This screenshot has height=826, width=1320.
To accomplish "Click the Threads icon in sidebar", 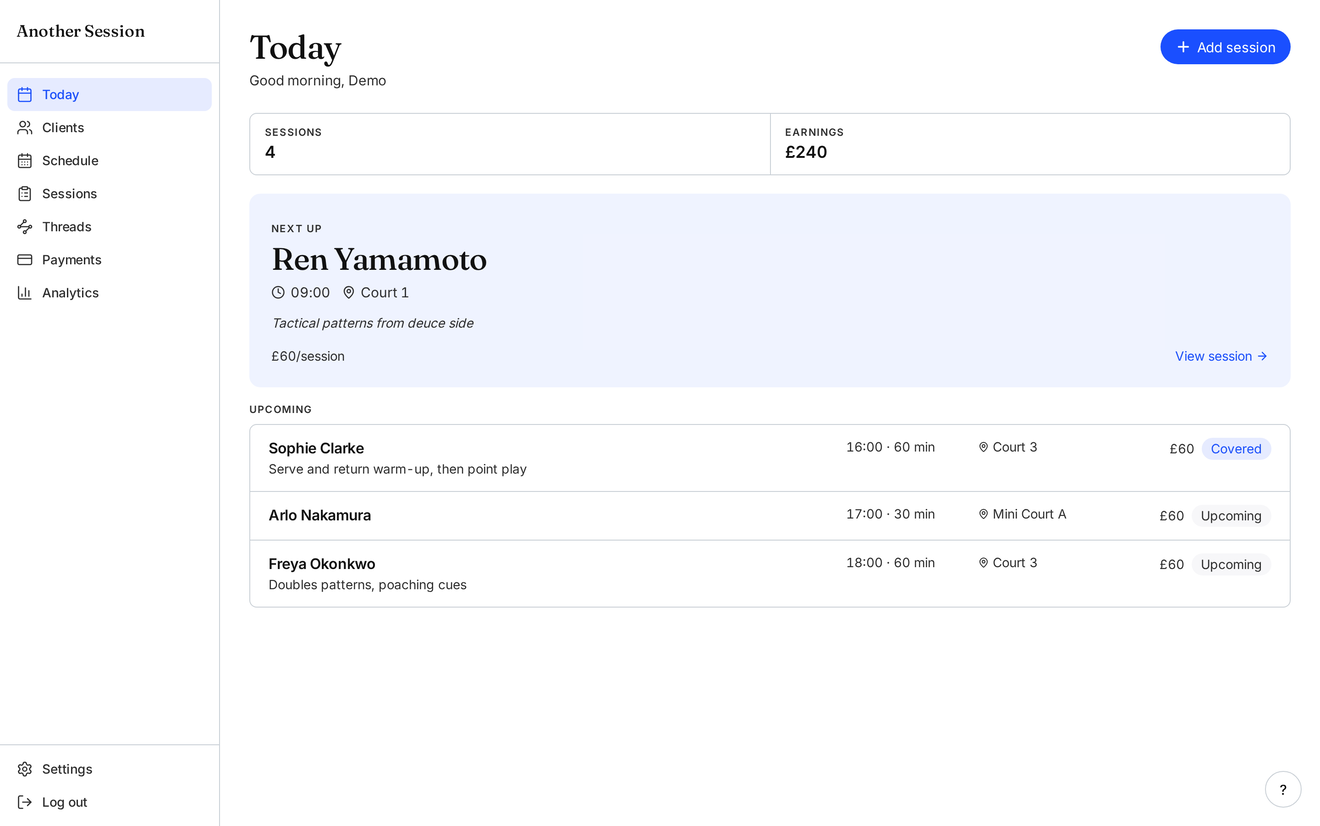I will click(25, 227).
